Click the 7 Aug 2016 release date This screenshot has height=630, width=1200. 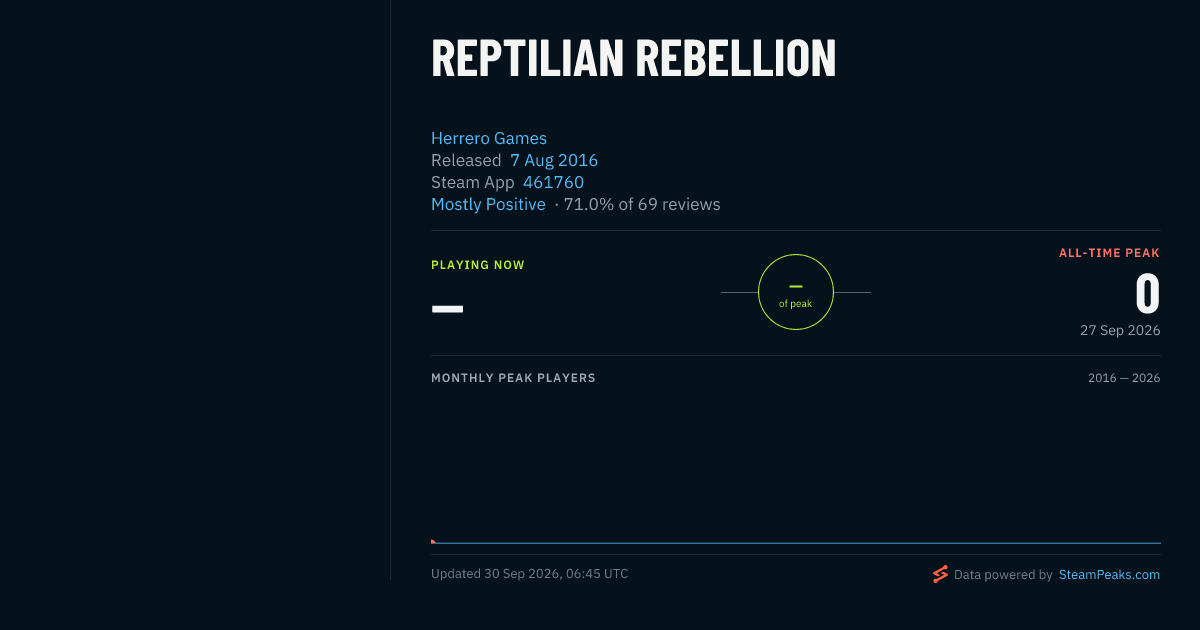[x=554, y=160]
